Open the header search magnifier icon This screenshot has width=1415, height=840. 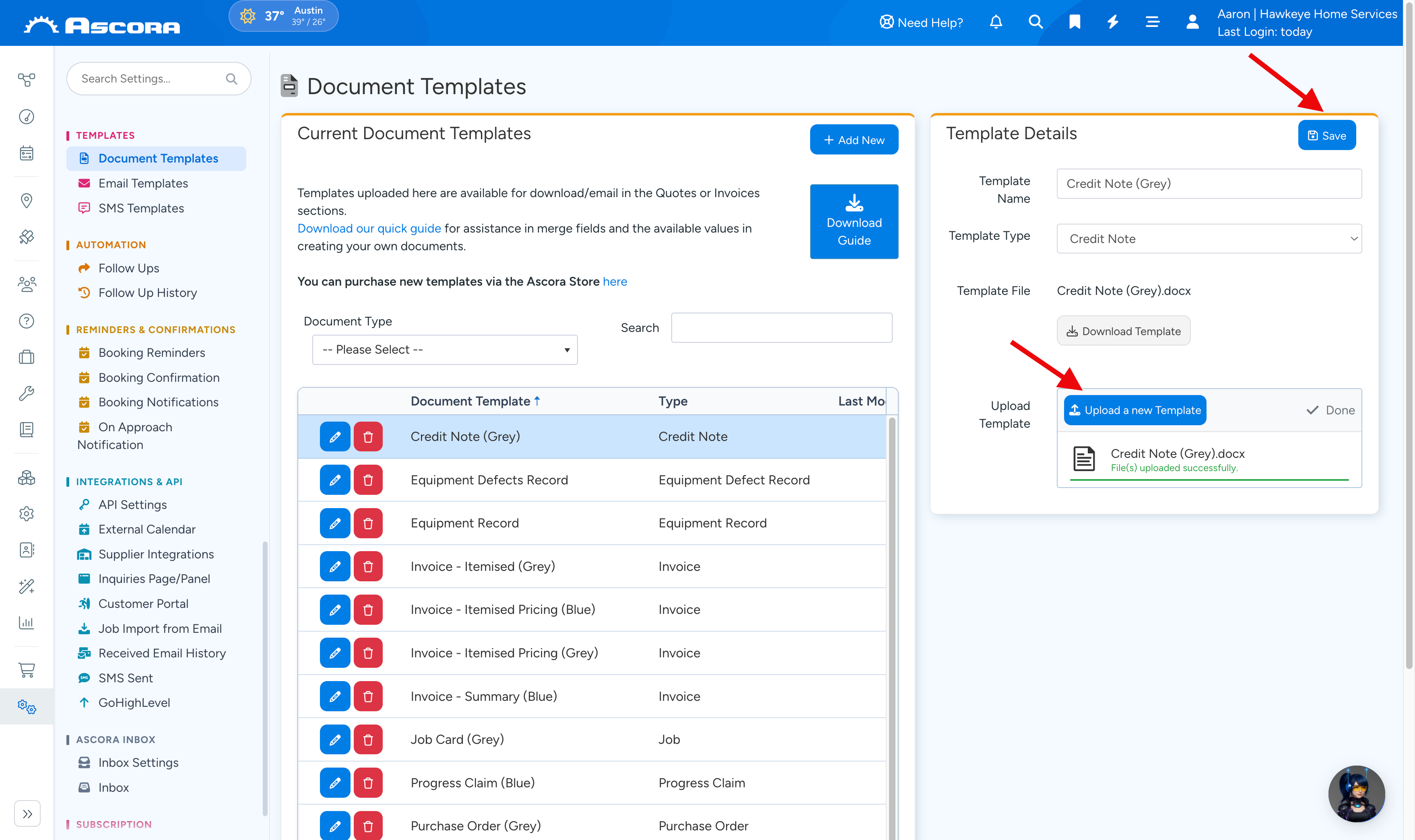1035,22
